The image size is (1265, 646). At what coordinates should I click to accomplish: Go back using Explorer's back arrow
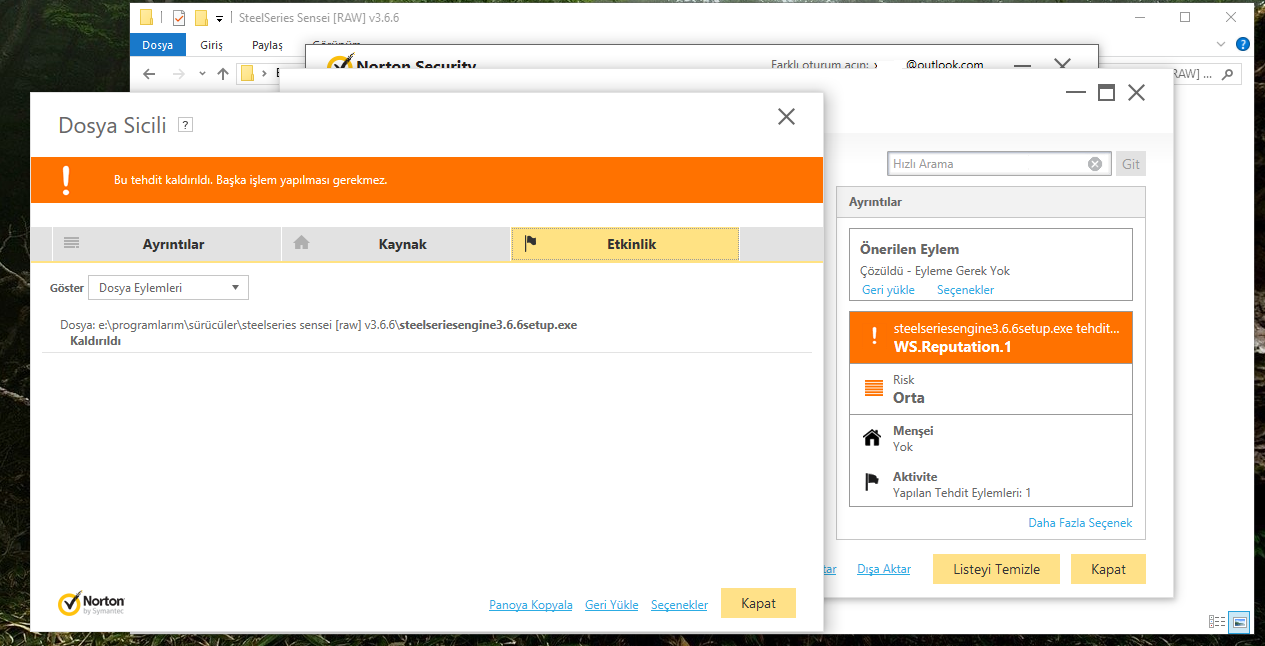pos(149,74)
